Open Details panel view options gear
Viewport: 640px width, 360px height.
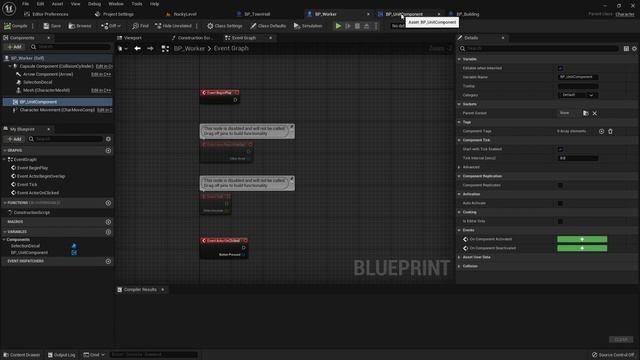point(634,49)
